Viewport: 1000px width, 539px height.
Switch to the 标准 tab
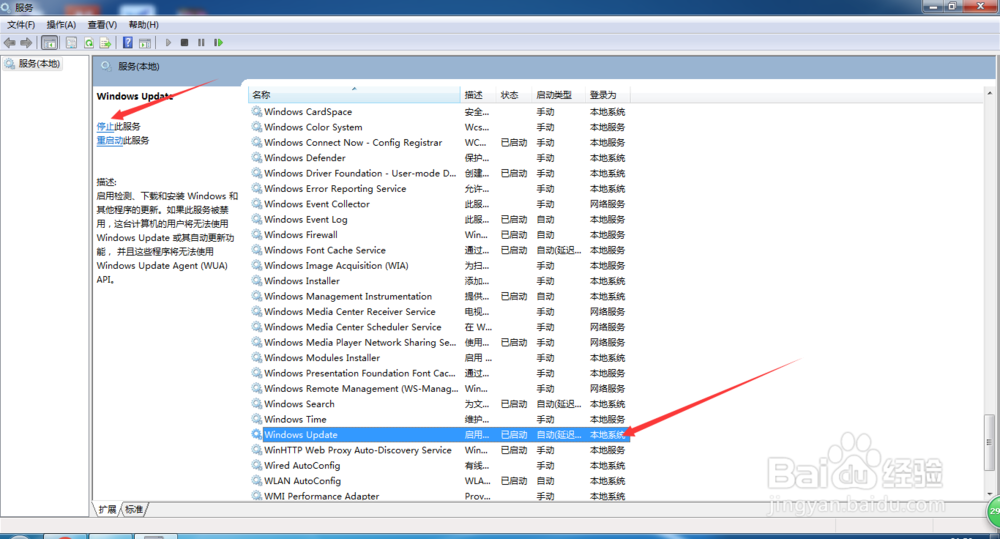point(134,509)
